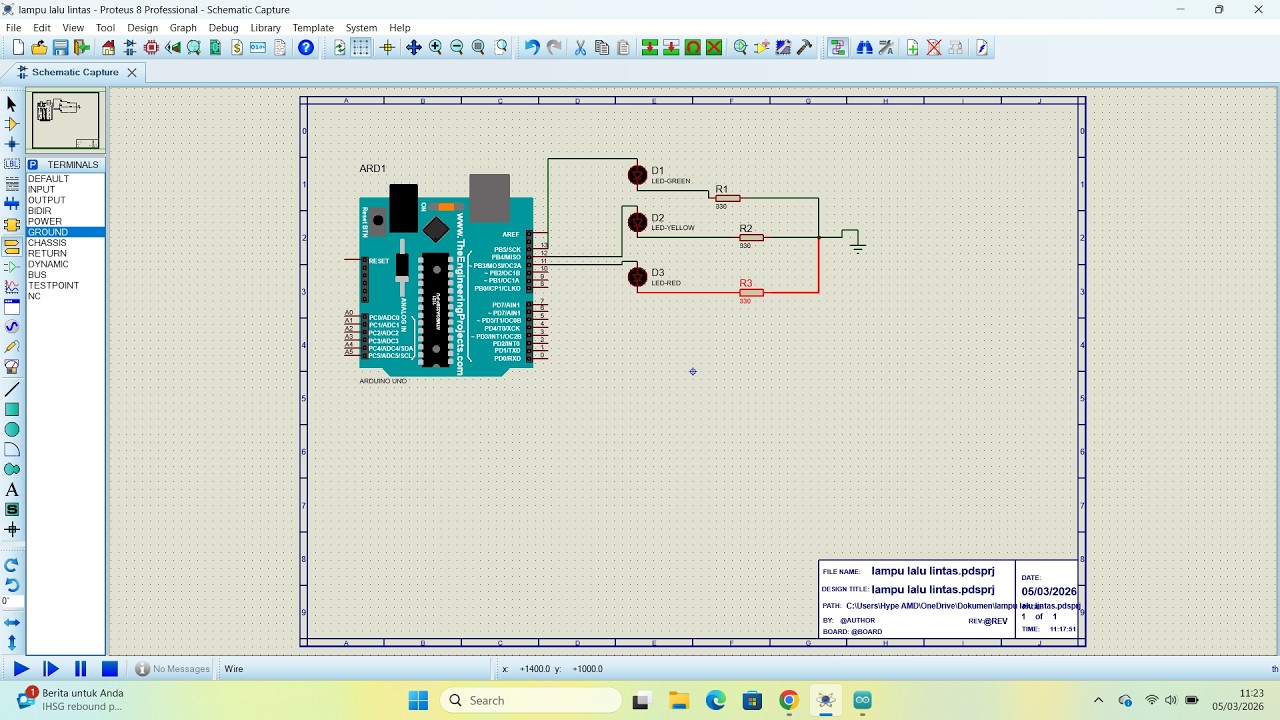Remove the current sheet icon
The width and height of the screenshot is (1280, 720).
point(934,47)
